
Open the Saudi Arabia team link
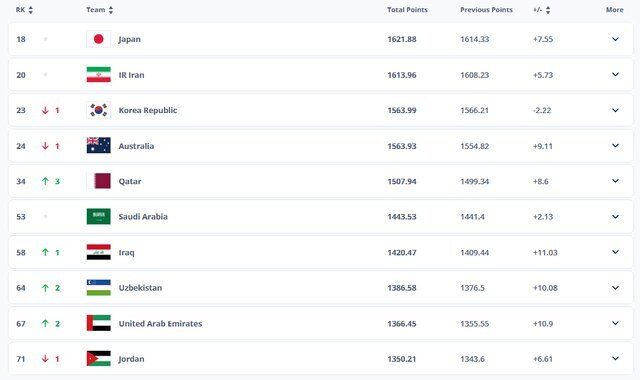143,217
